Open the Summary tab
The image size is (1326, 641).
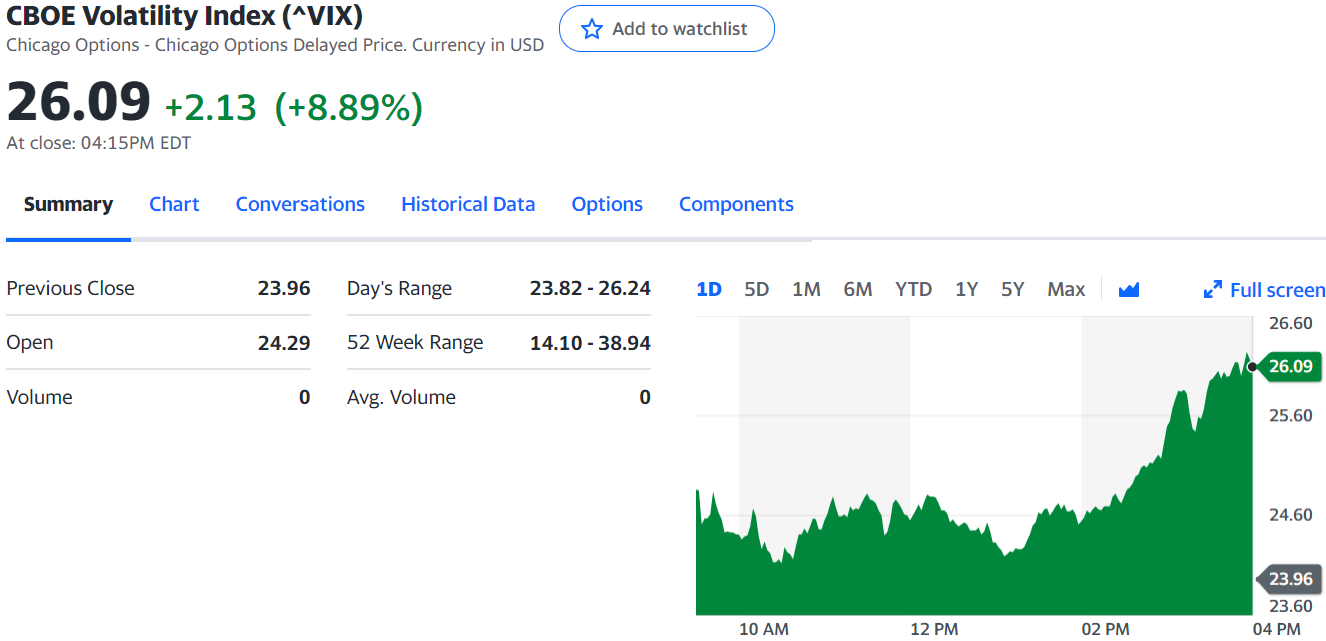(68, 204)
